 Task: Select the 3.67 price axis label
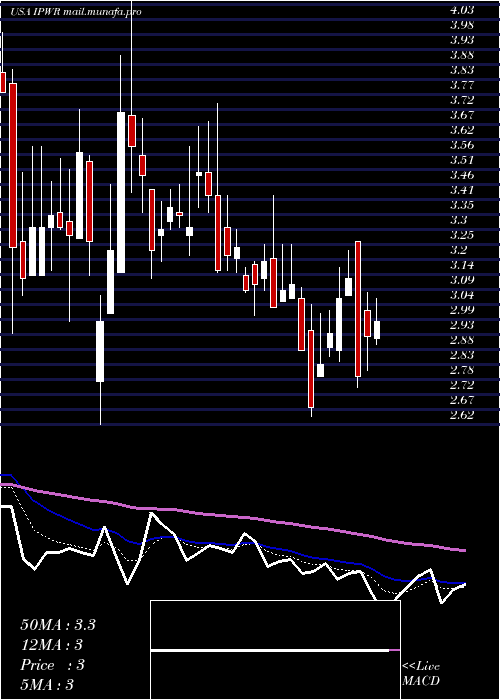pyautogui.click(x=462, y=114)
